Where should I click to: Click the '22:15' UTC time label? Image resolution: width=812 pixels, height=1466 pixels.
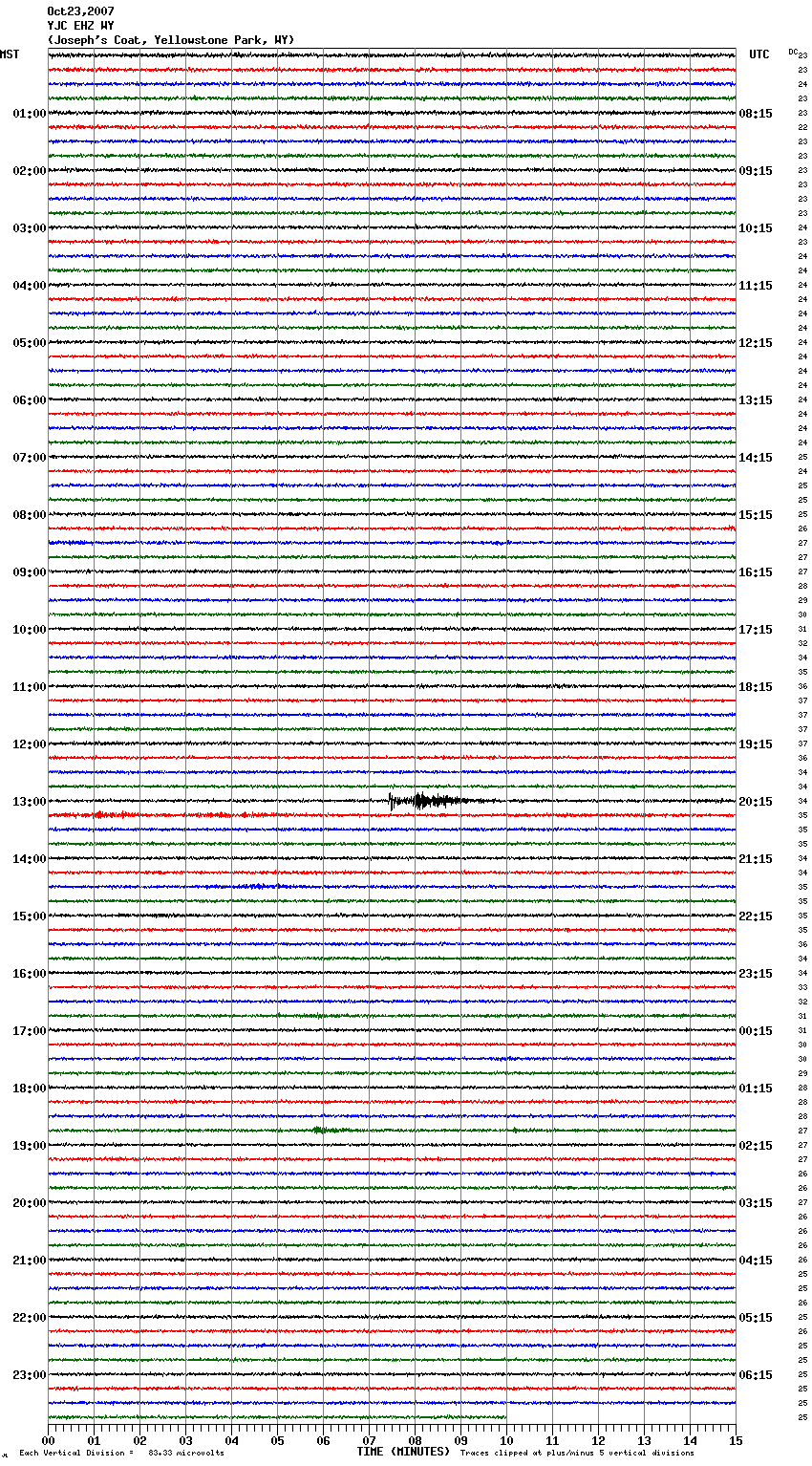(x=756, y=916)
